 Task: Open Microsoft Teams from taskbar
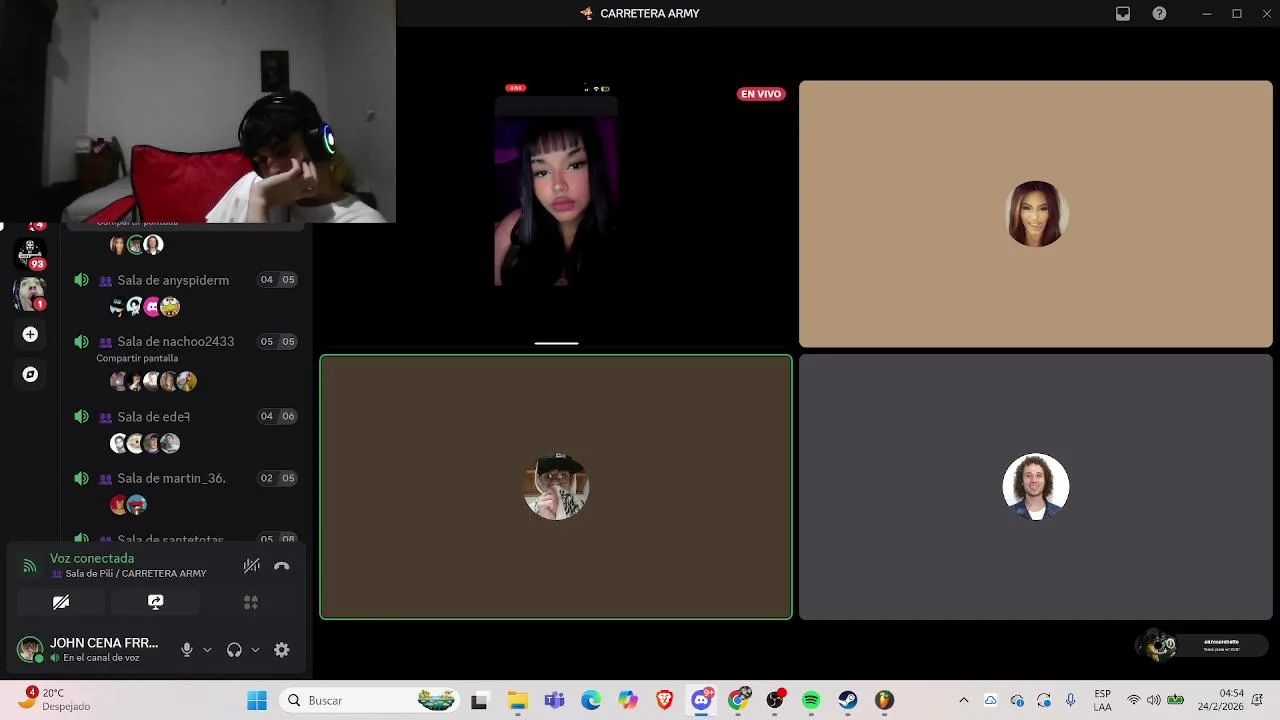coord(554,701)
